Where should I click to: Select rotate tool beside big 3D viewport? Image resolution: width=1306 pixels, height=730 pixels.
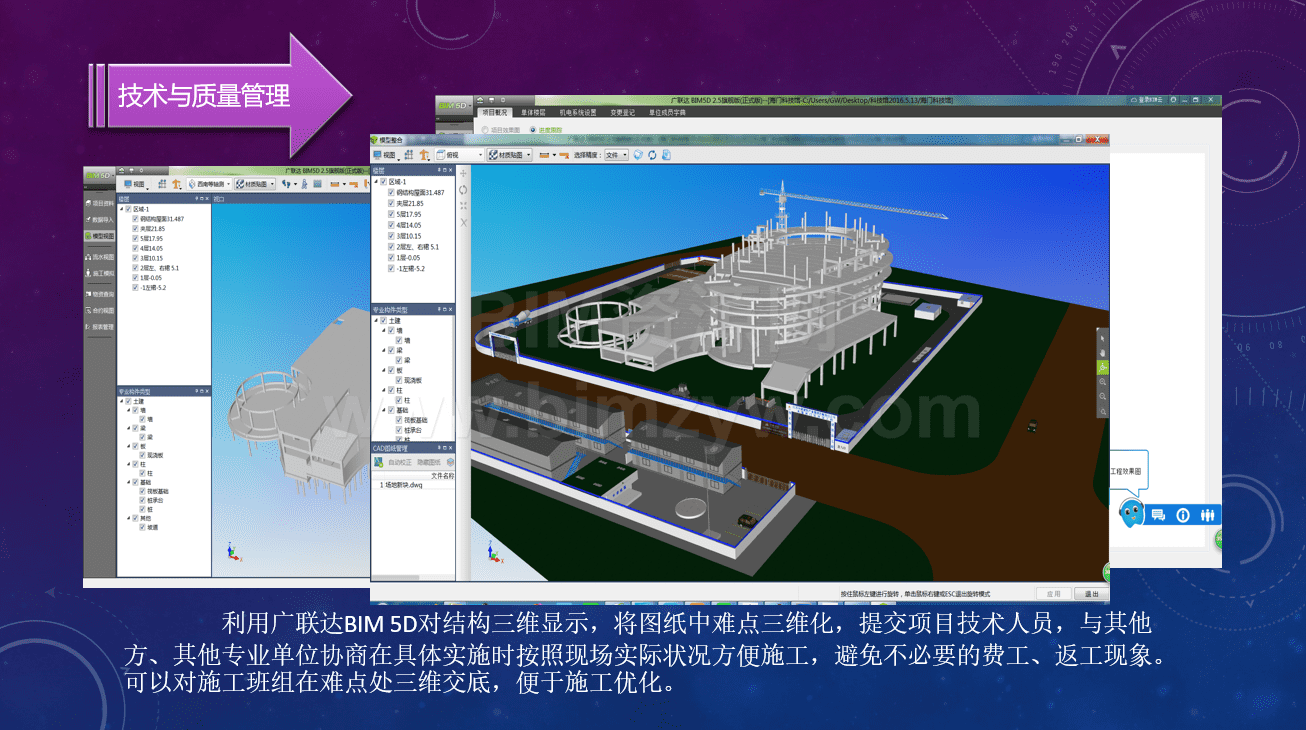point(463,189)
